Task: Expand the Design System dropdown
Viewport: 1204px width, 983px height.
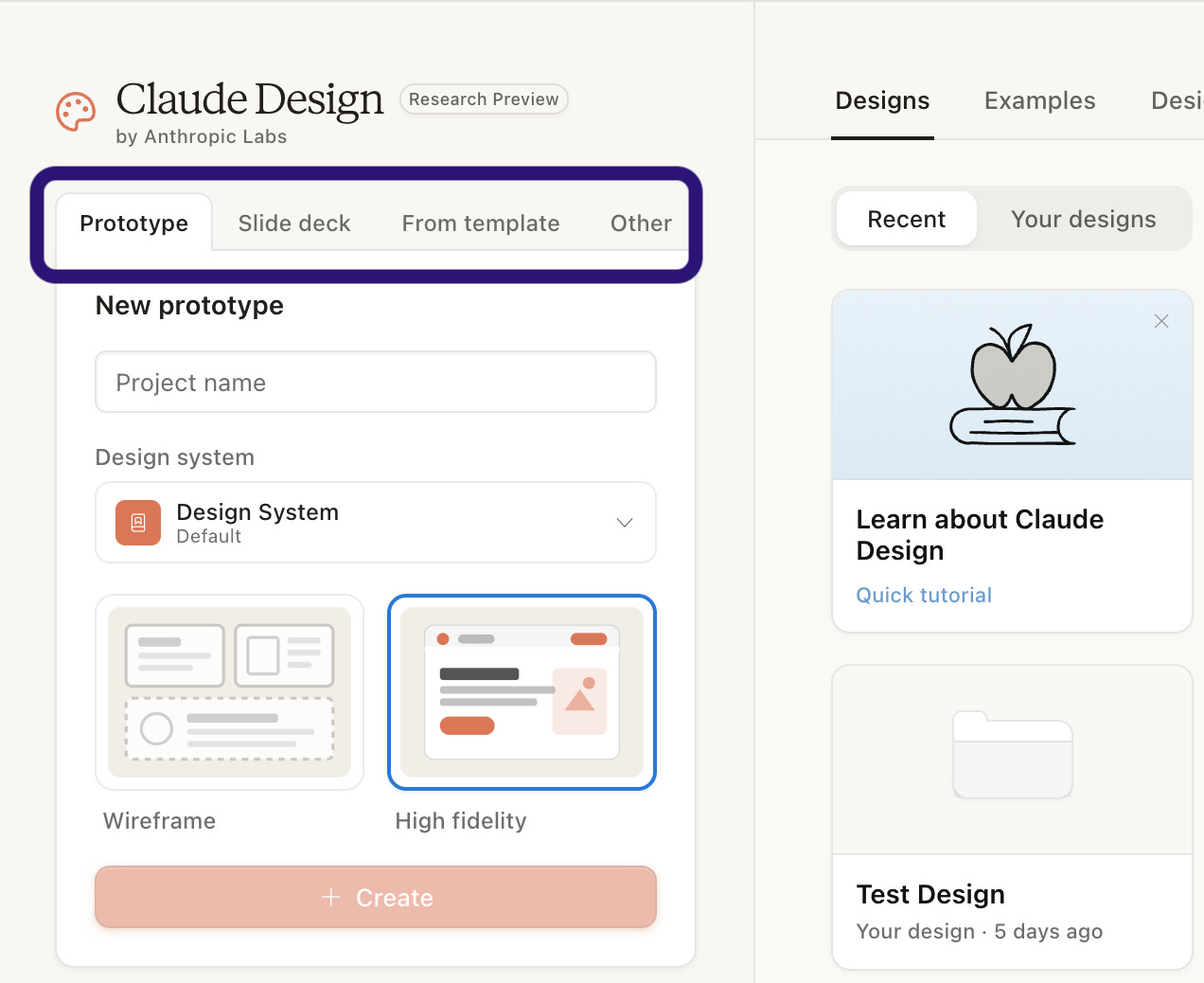Action: (x=376, y=523)
